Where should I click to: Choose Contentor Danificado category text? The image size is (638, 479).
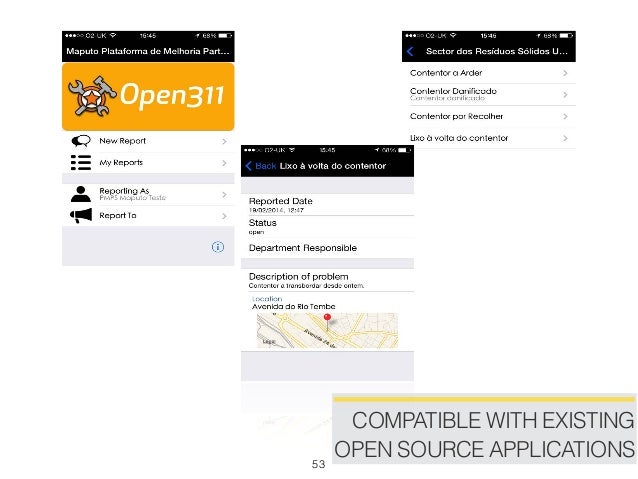point(453,91)
